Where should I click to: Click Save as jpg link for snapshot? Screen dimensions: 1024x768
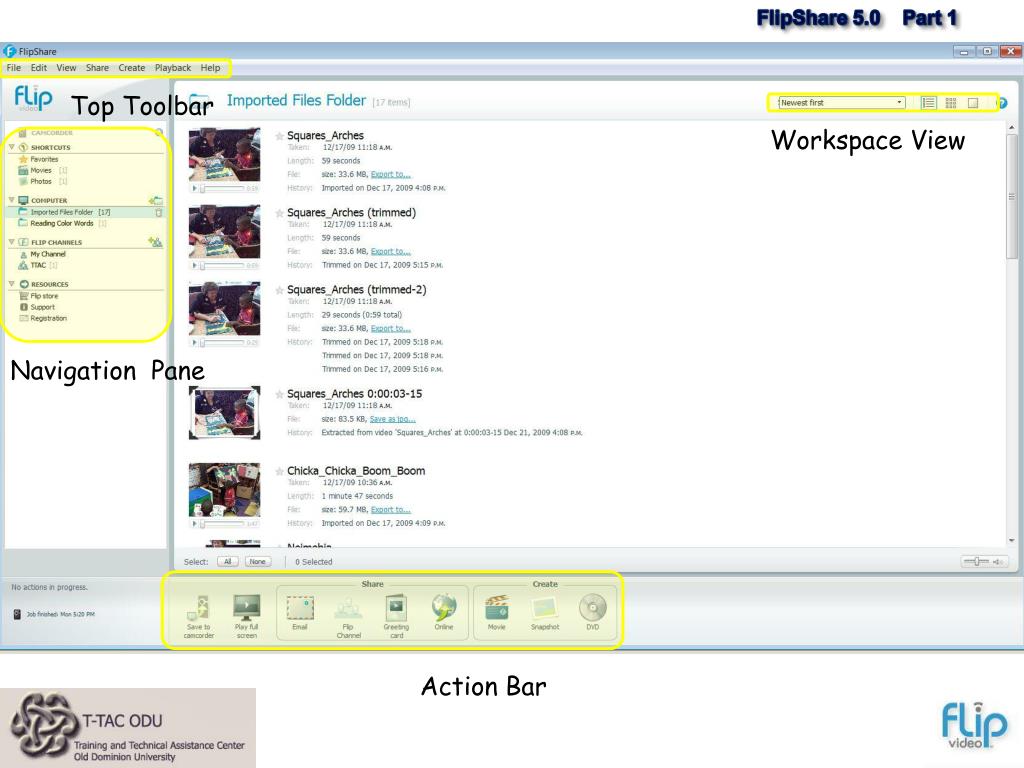(392, 419)
